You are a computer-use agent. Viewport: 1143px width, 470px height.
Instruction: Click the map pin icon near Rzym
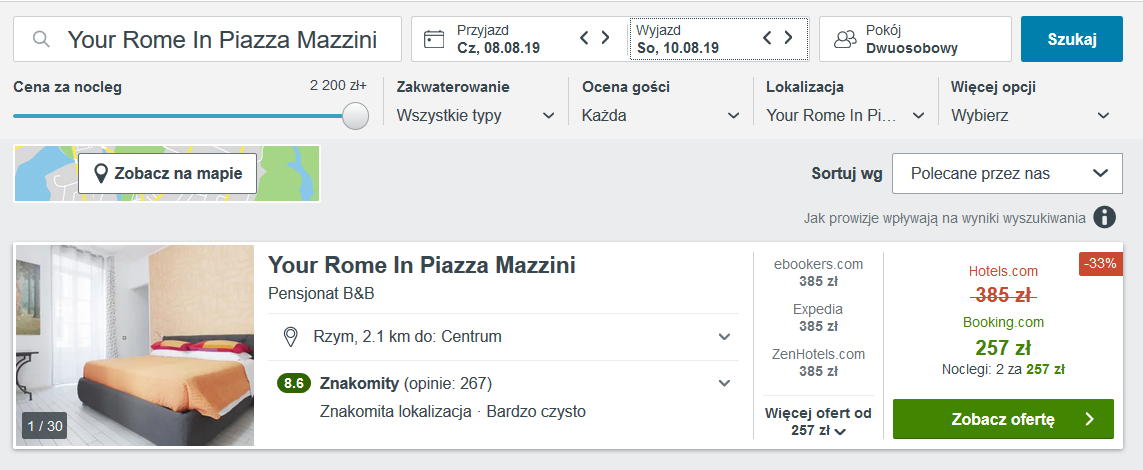tap(291, 337)
